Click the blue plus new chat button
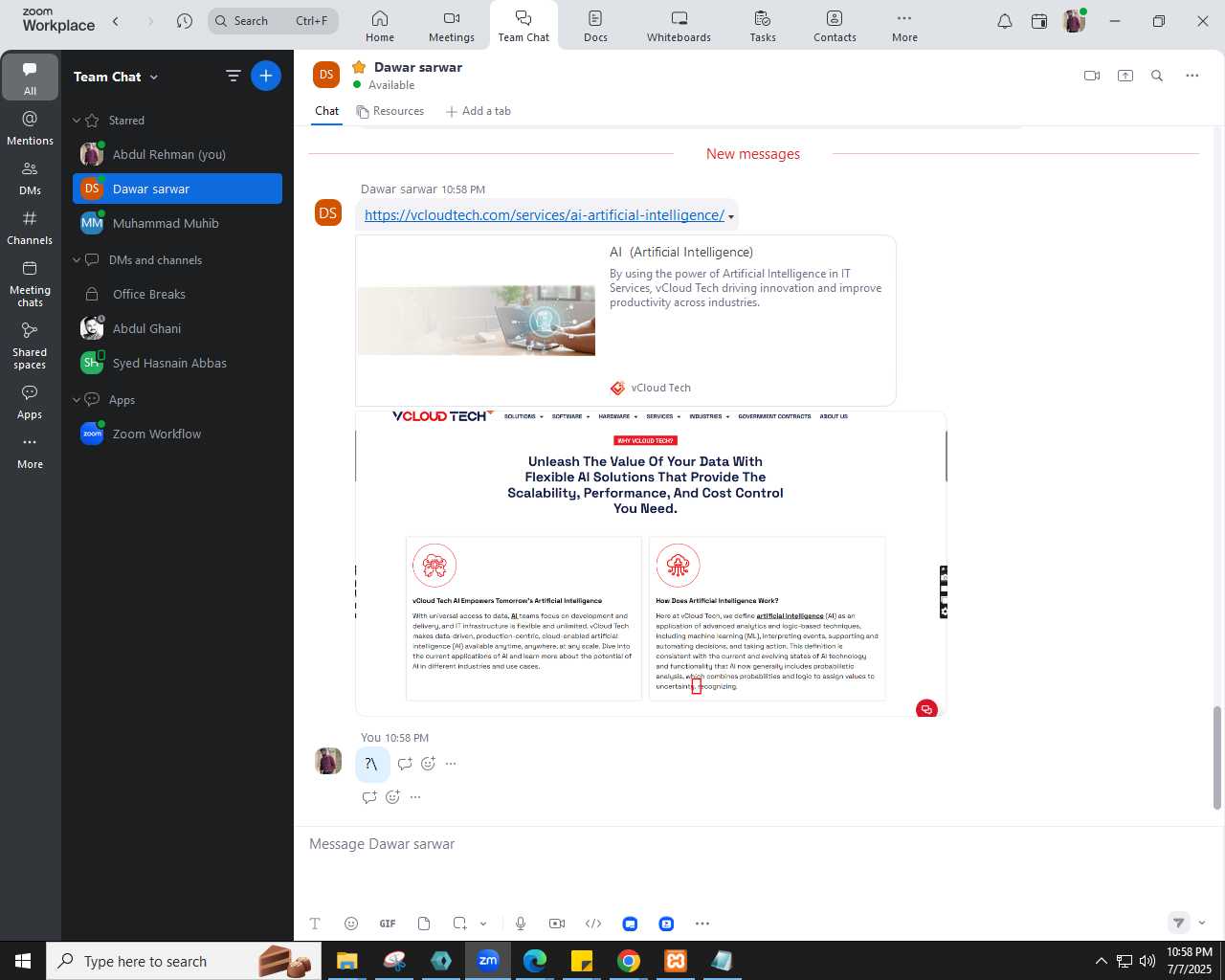Screen dimensions: 1225x980 266,76
